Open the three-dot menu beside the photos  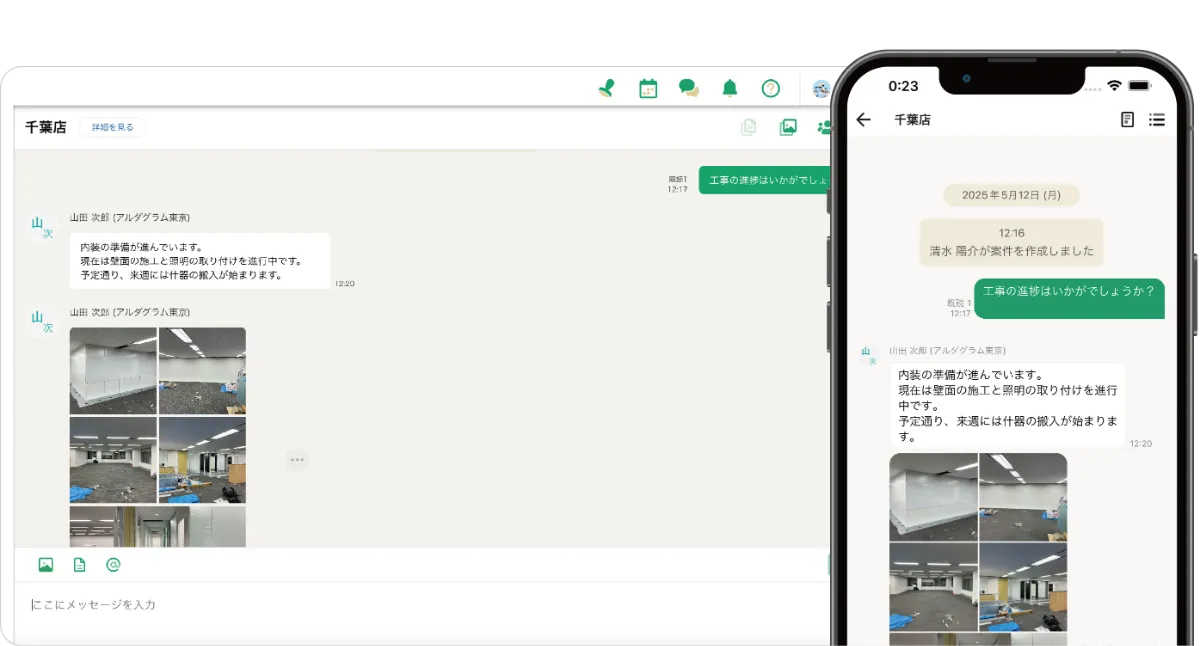pos(296,460)
